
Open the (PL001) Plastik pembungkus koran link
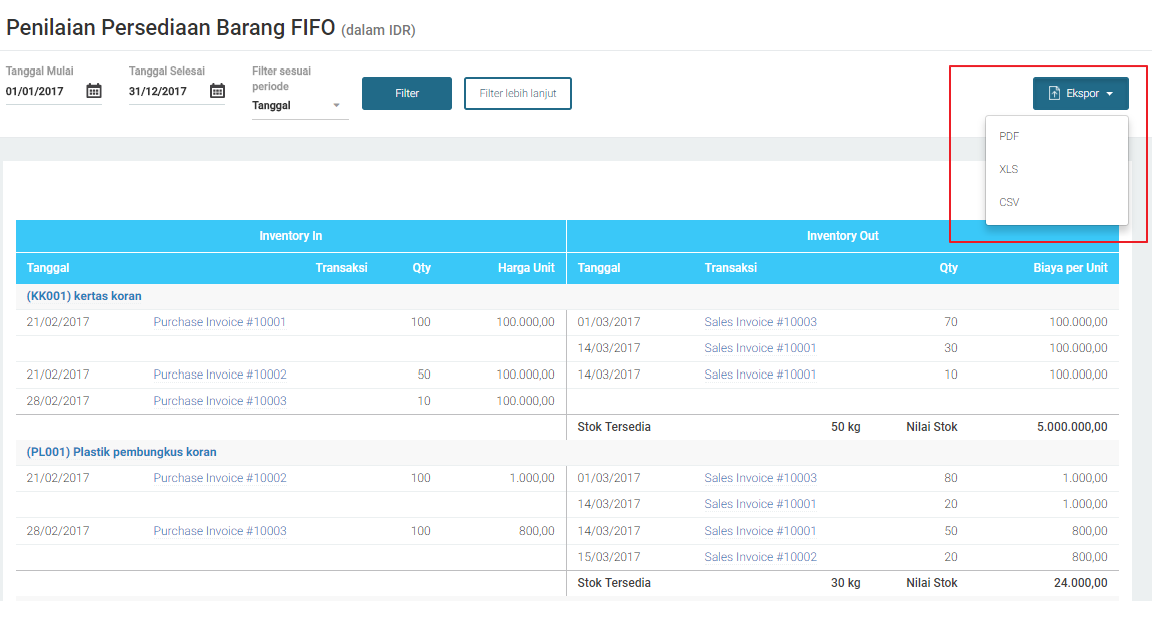[x=121, y=452]
